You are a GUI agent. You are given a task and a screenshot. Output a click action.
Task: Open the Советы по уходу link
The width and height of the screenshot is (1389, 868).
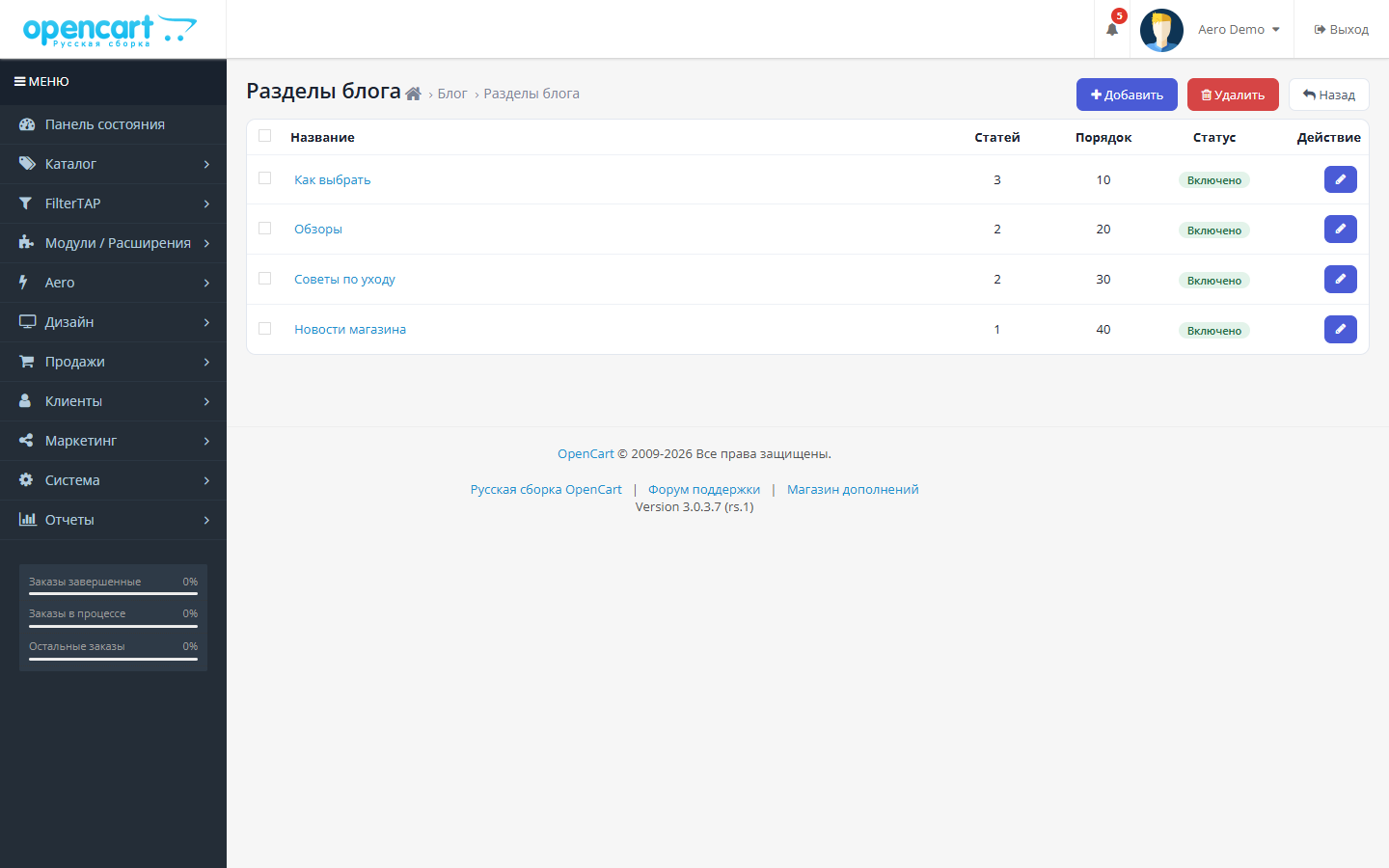[x=344, y=279]
